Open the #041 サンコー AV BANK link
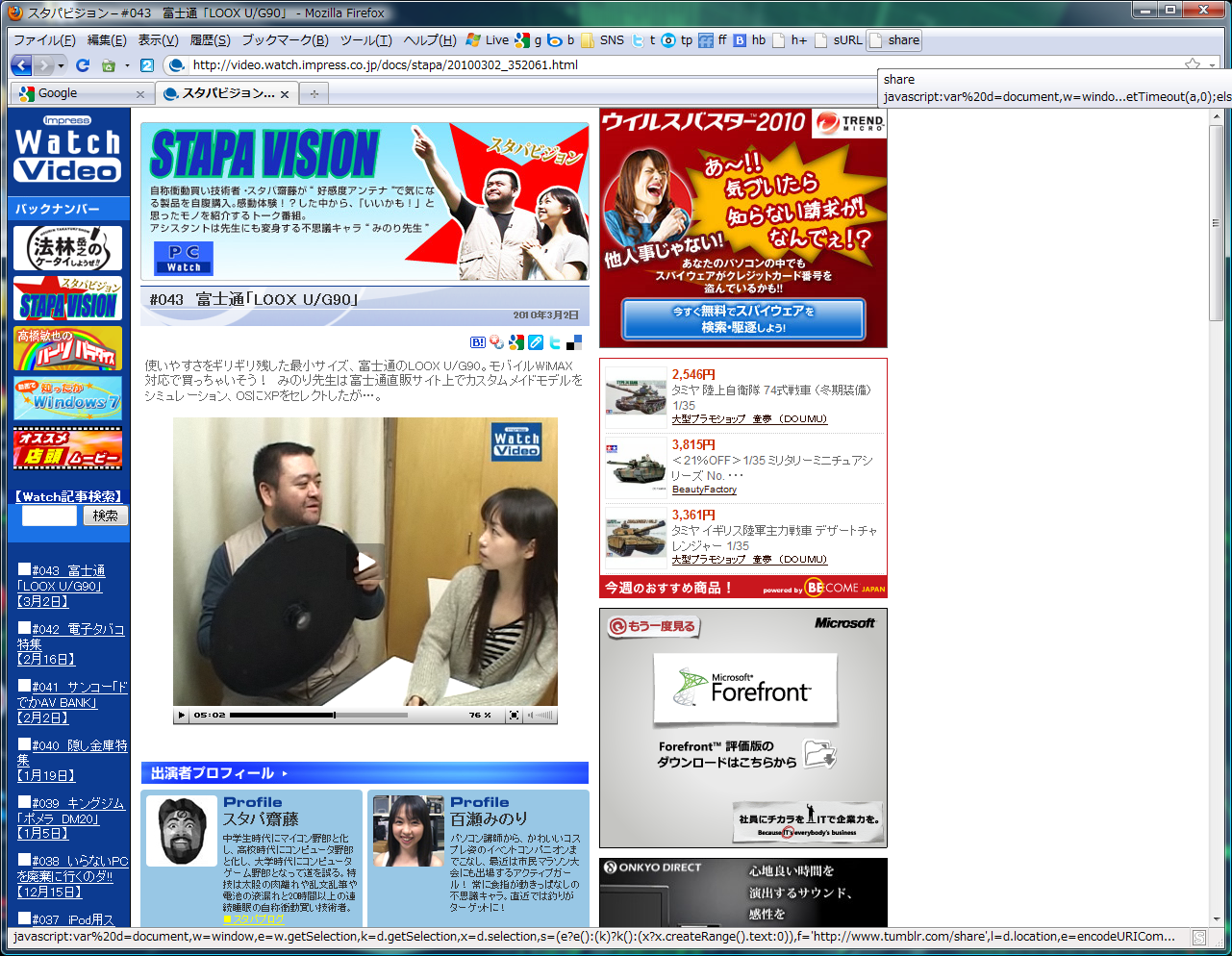Image resolution: width=1232 pixels, height=956 pixels. (72, 702)
